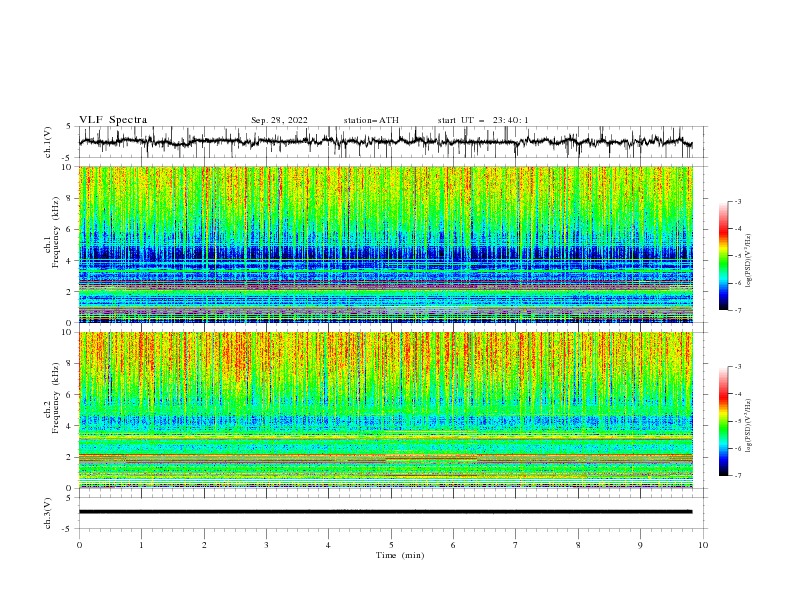This screenshot has width=792, height=612.
Task: Click the time axis tick label "0"
Action: (x=79, y=545)
